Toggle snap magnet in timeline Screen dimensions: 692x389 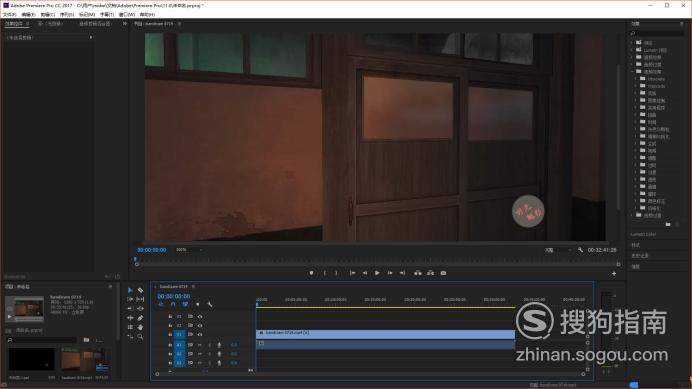click(x=173, y=304)
